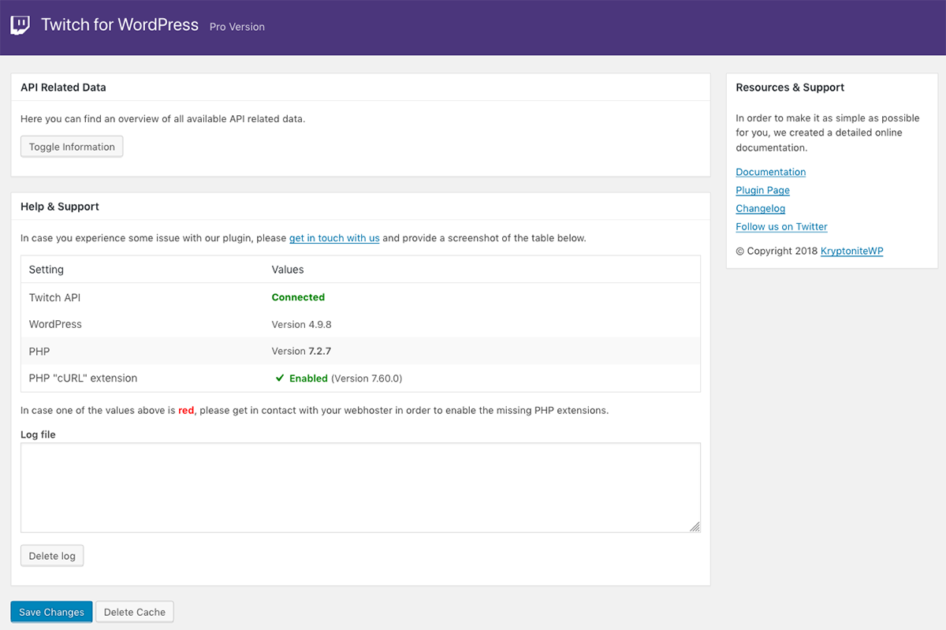Click the Toggle Information button
This screenshot has height=630, width=946.
[x=72, y=147]
